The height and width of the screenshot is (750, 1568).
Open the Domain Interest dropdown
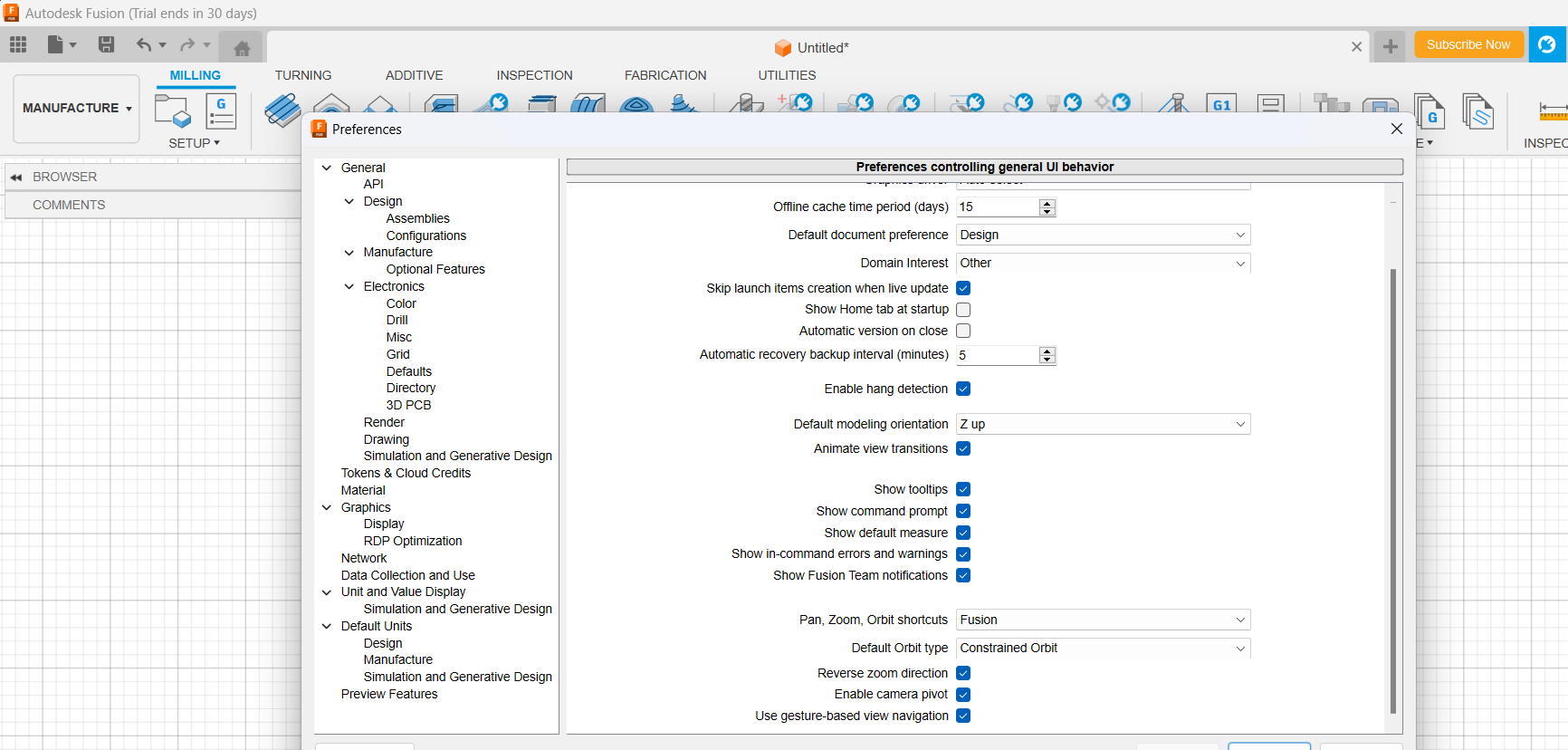click(x=1103, y=263)
